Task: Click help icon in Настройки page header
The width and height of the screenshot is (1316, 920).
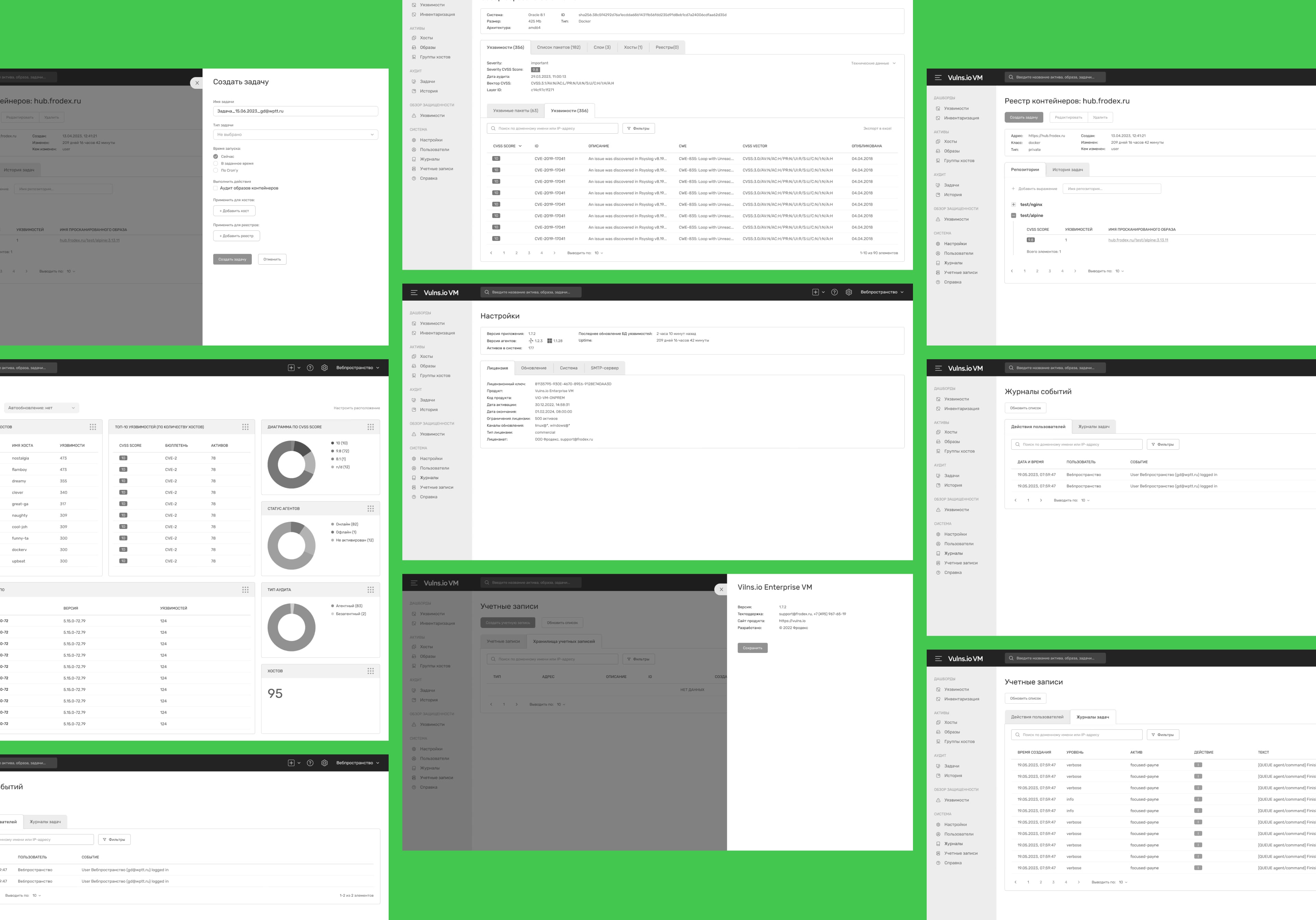Action: point(834,292)
